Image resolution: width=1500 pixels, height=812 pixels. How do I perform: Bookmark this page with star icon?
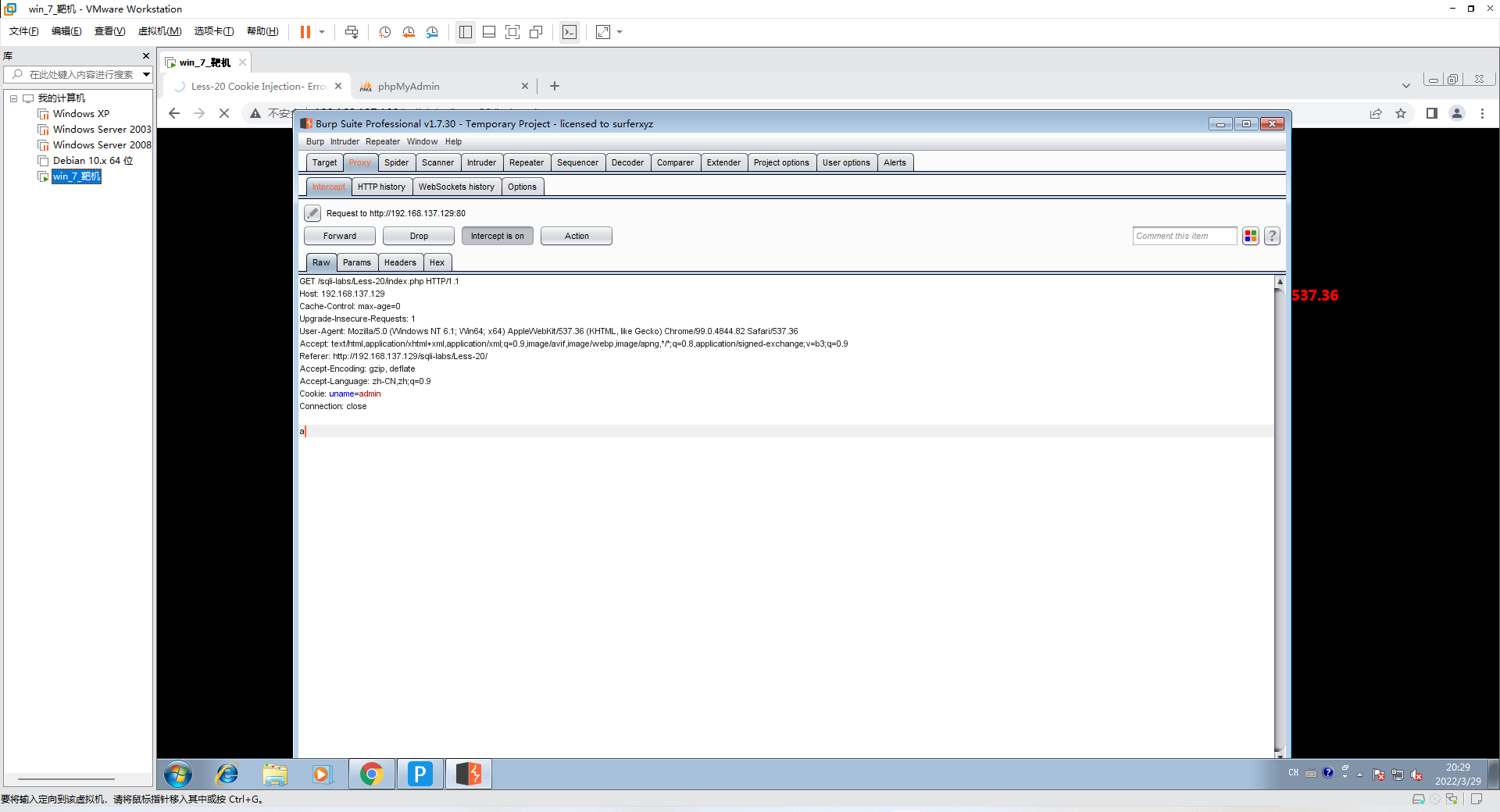(1401, 113)
